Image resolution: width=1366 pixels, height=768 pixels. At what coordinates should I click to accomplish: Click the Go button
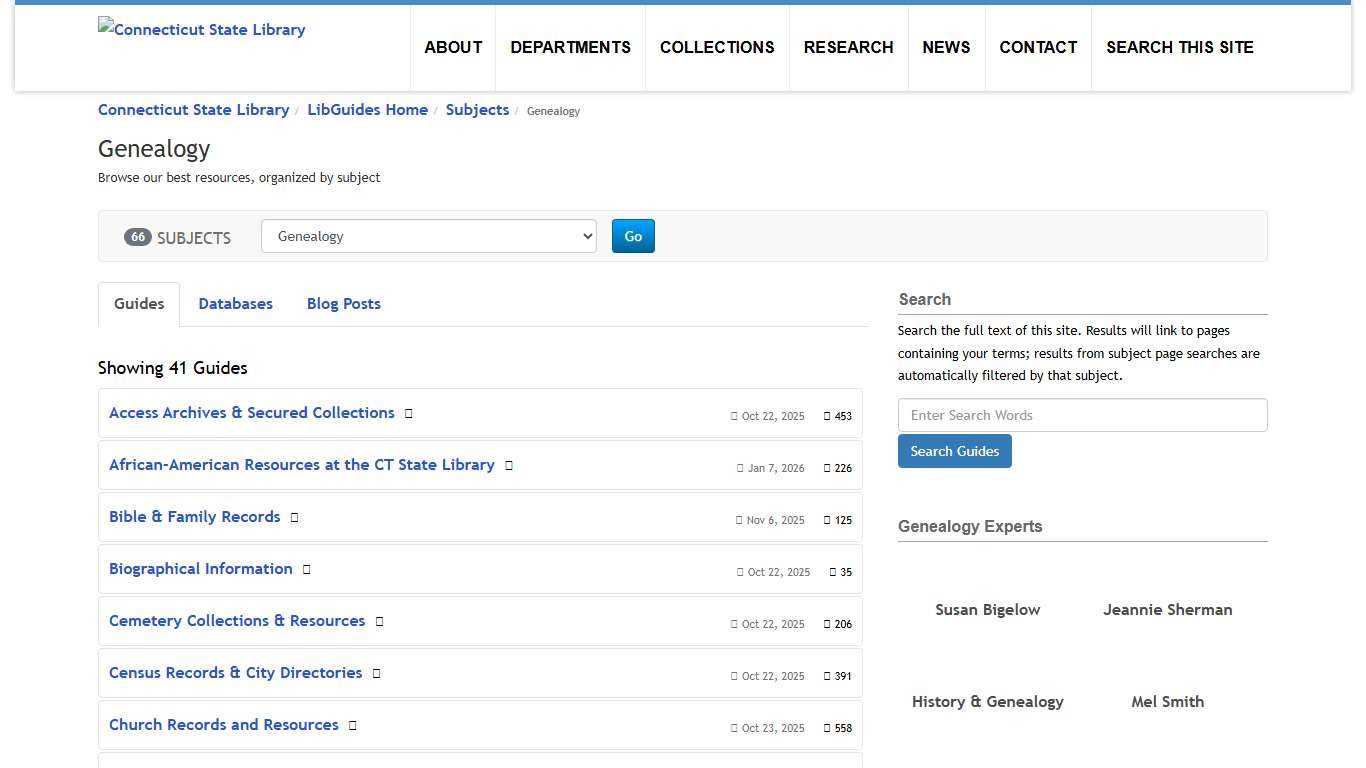[633, 236]
